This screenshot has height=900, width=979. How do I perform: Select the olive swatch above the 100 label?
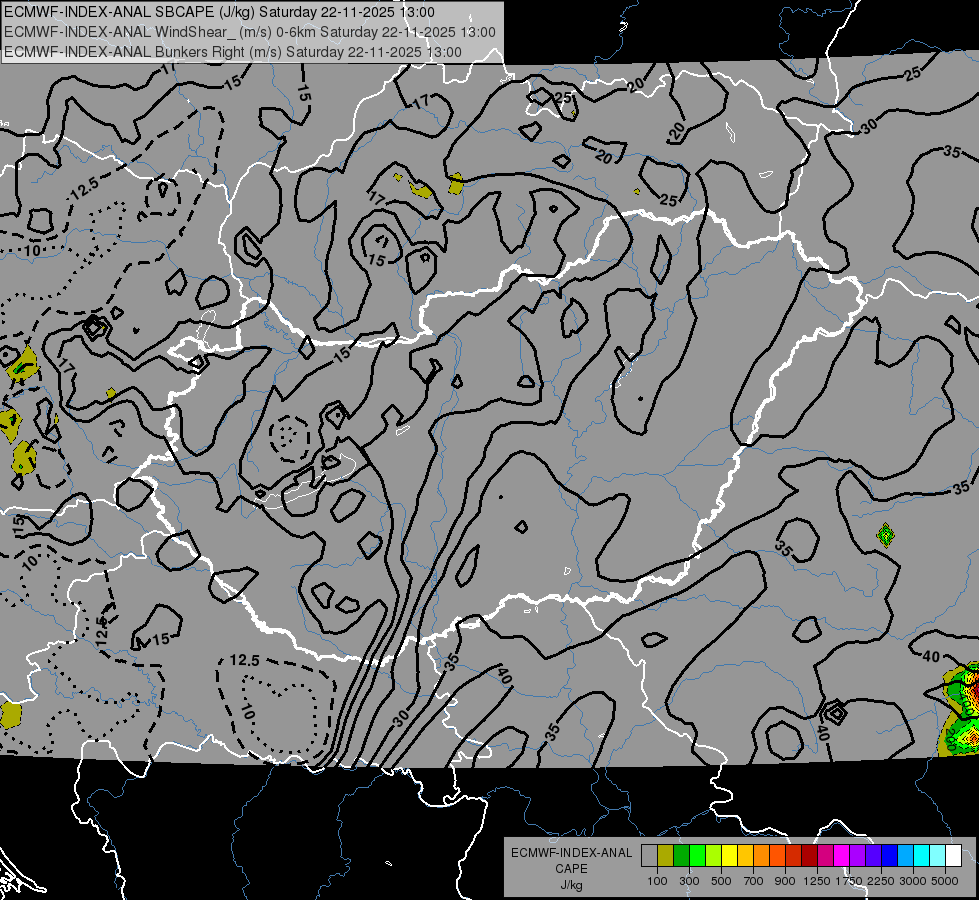pyautogui.click(x=665, y=855)
